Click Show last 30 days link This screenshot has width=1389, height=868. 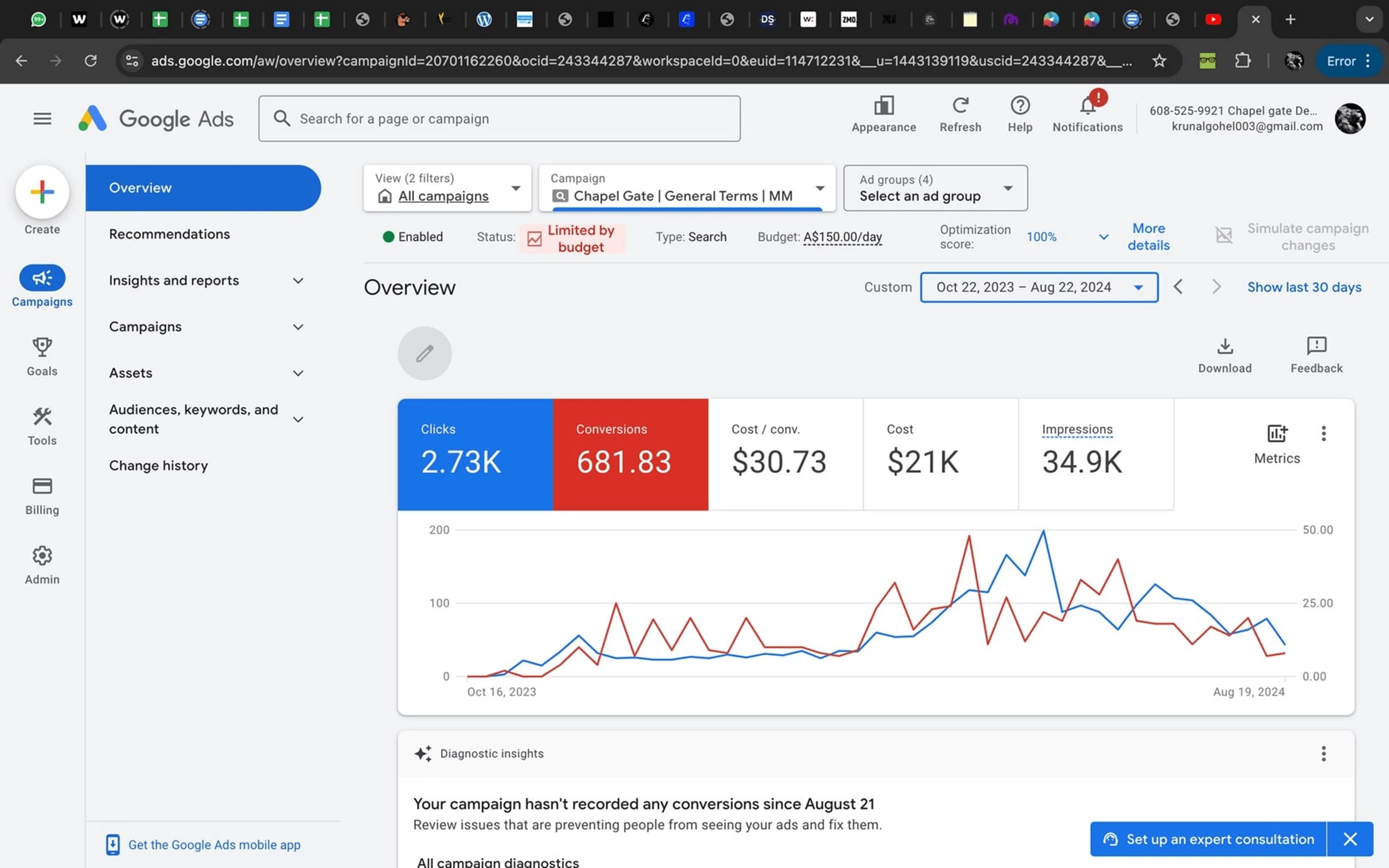[x=1304, y=287]
